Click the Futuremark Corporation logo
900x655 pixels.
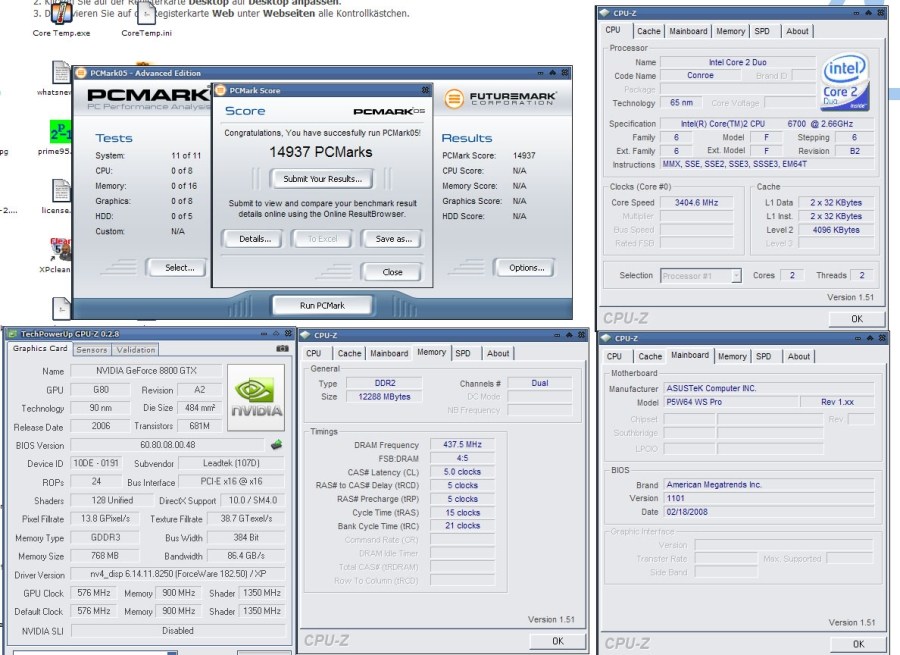tap(500, 99)
